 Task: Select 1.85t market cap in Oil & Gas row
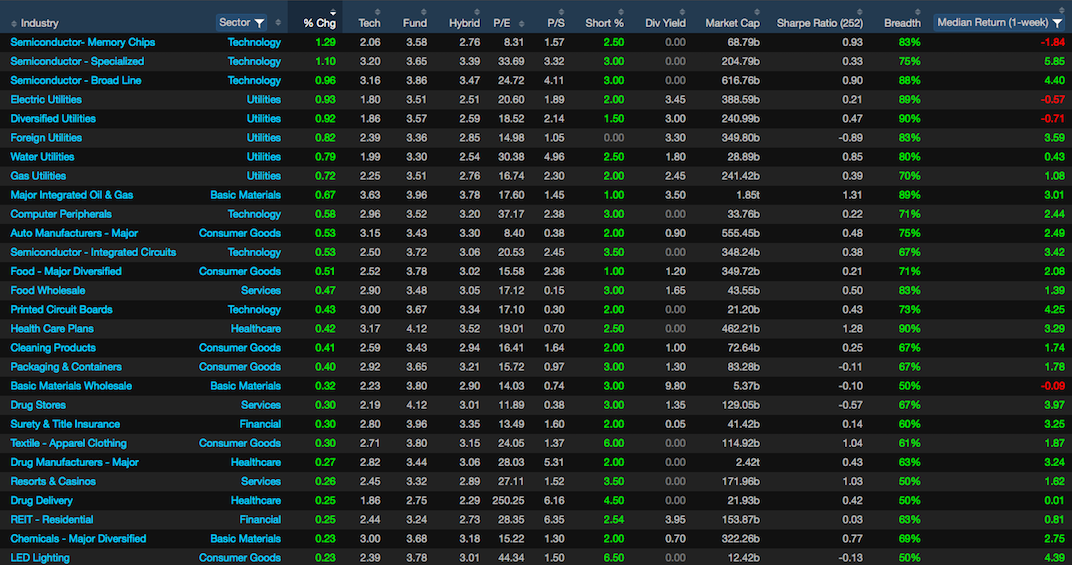[x=747, y=196]
